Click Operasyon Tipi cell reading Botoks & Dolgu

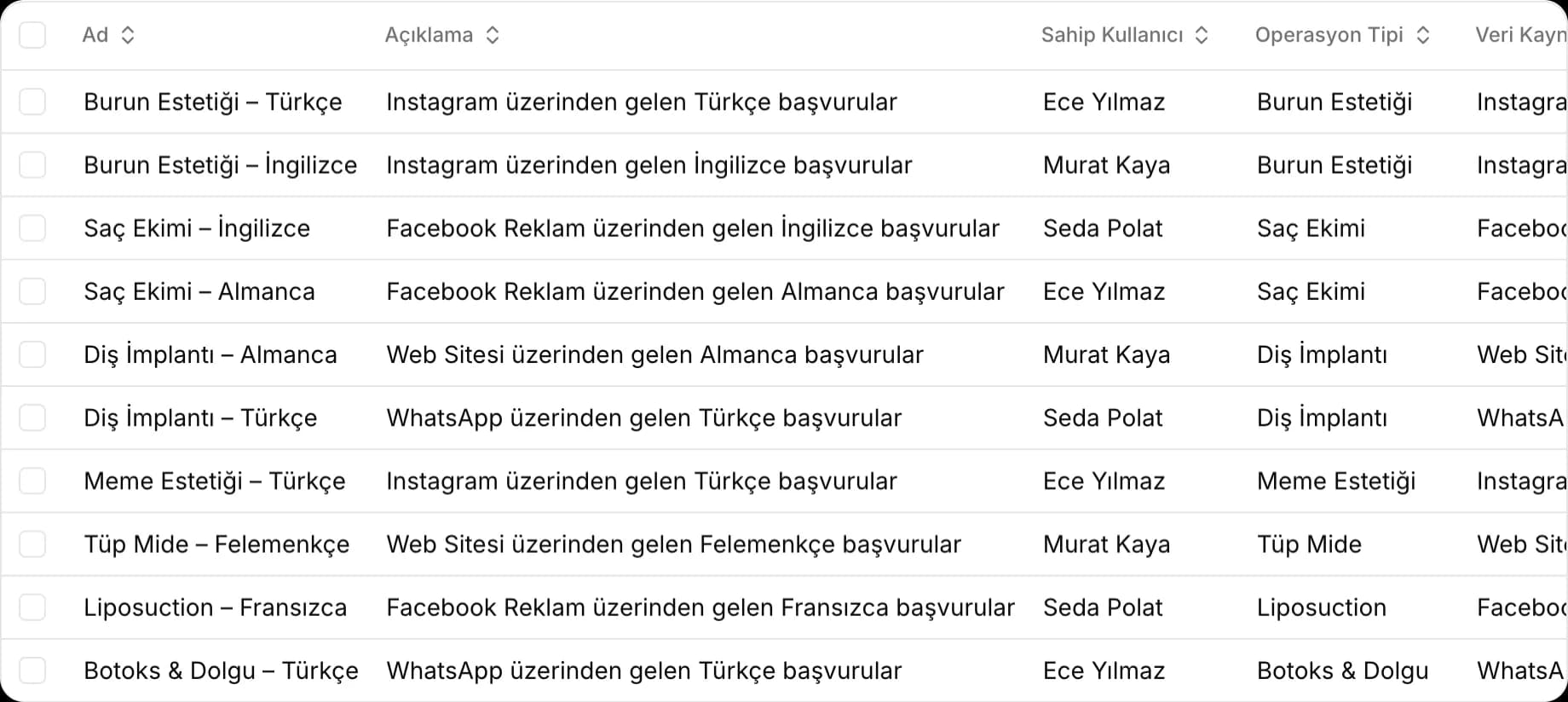[1342, 670]
